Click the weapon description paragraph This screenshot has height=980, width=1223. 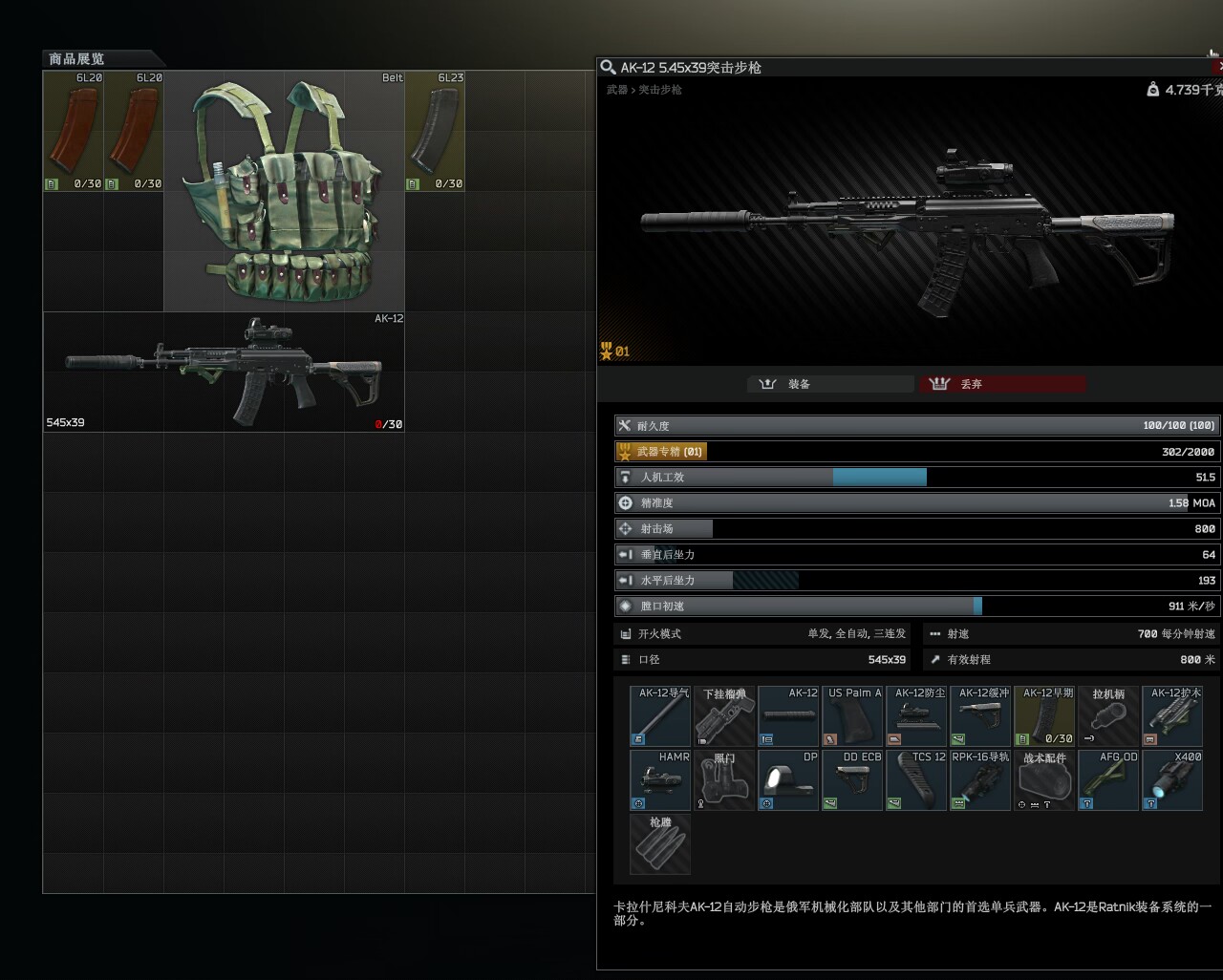pos(912,913)
